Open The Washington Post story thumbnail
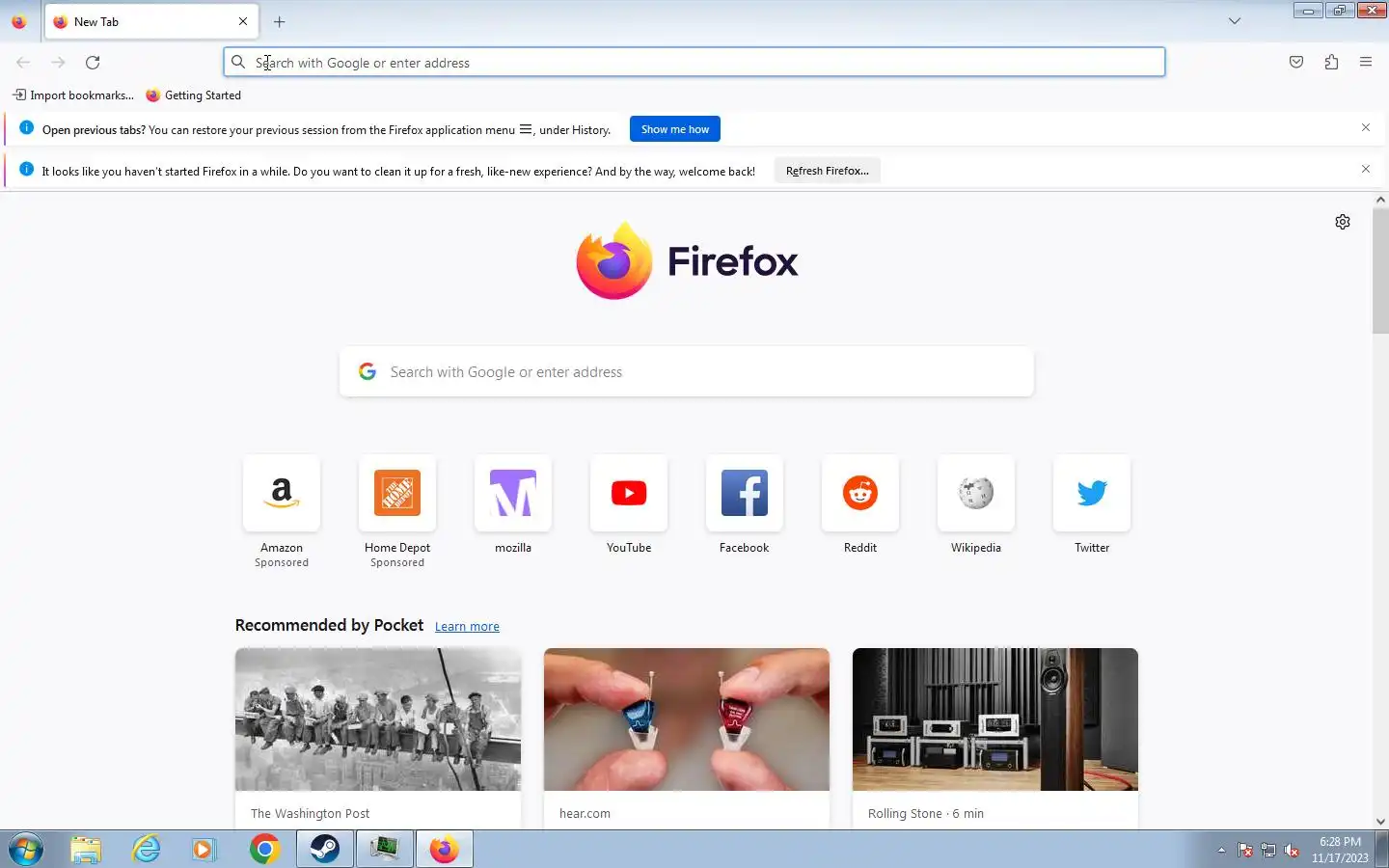The image size is (1389, 868). click(378, 719)
